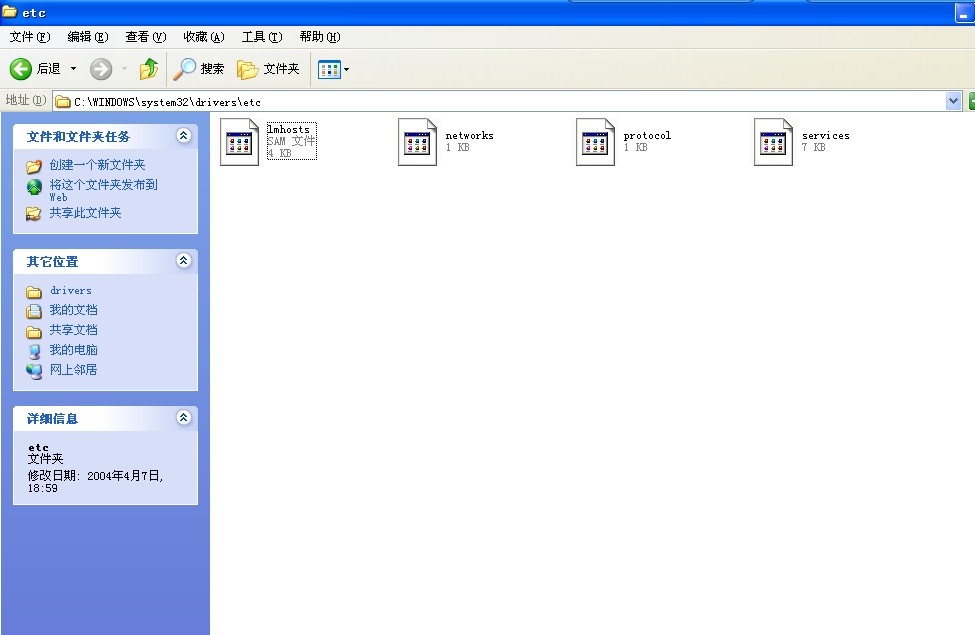
Task: Open the 收藏(A) menu
Action: (x=203, y=37)
